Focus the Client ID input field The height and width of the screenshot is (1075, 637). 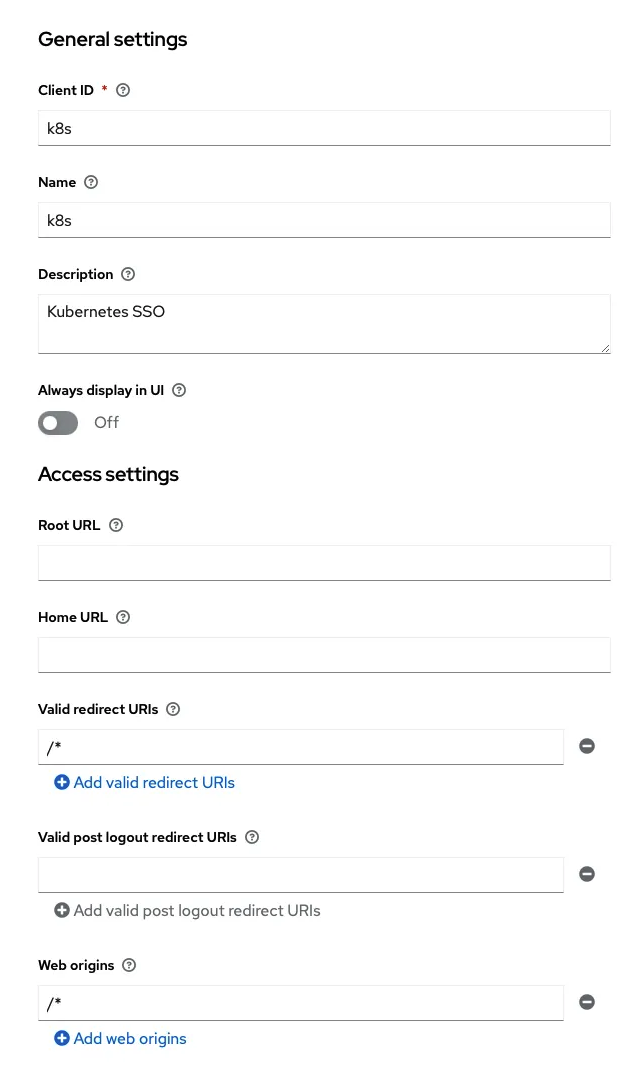click(x=324, y=128)
